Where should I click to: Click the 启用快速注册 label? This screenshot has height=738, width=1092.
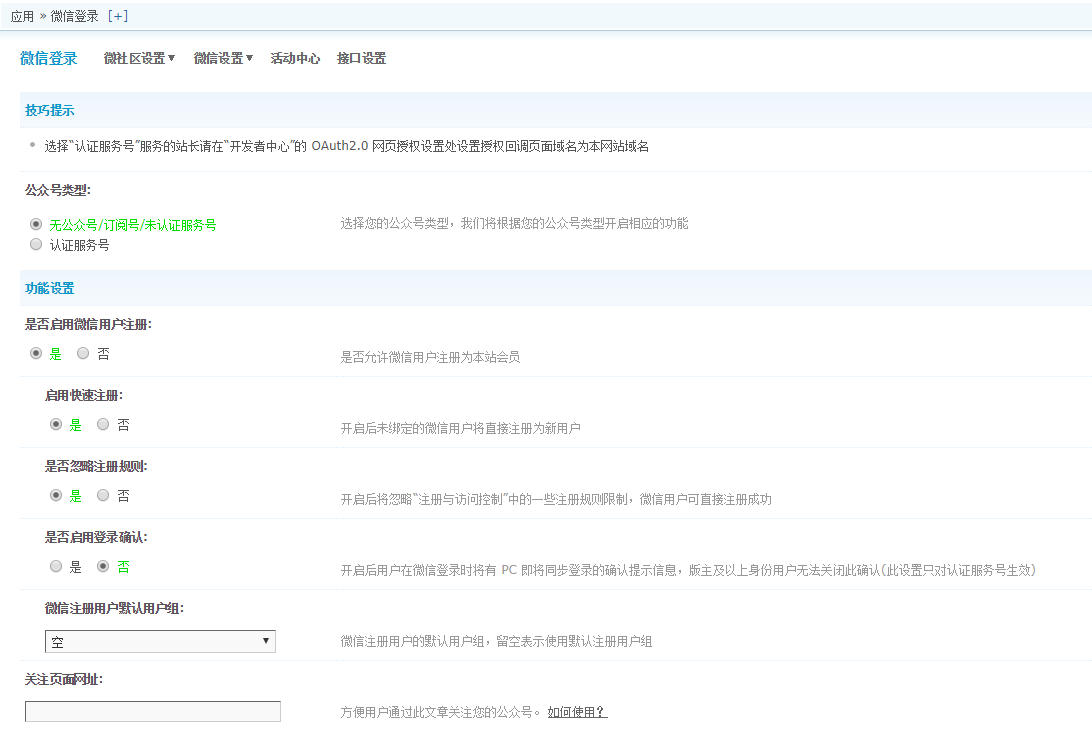click(x=84, y=395)
